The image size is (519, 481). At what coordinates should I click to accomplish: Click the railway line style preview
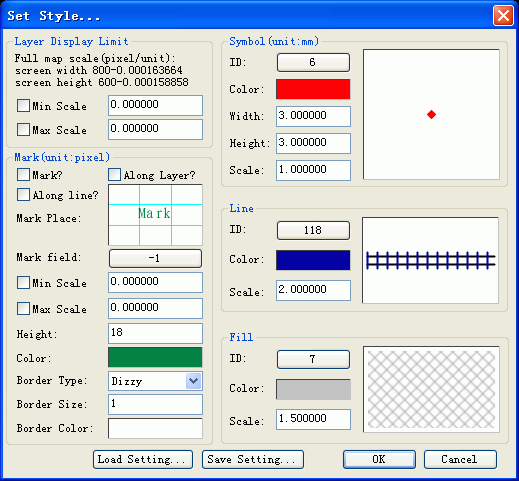431,260
